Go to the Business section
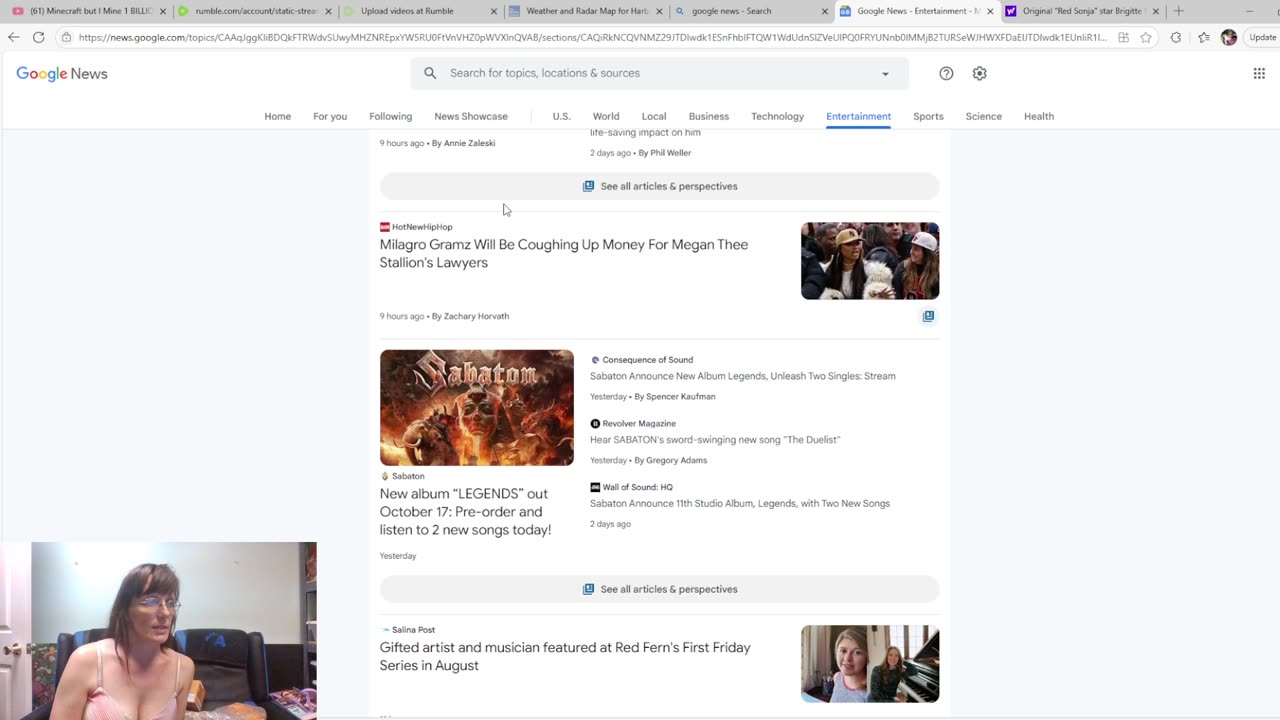This screenshot has width=1280, height=720. [x=709, y=116]
